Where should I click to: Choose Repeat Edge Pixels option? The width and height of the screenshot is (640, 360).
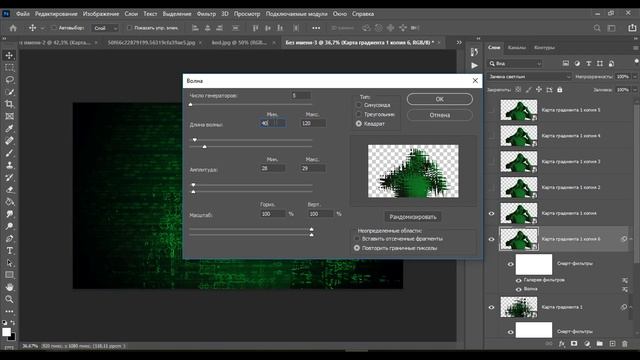(x=357, y=248)
